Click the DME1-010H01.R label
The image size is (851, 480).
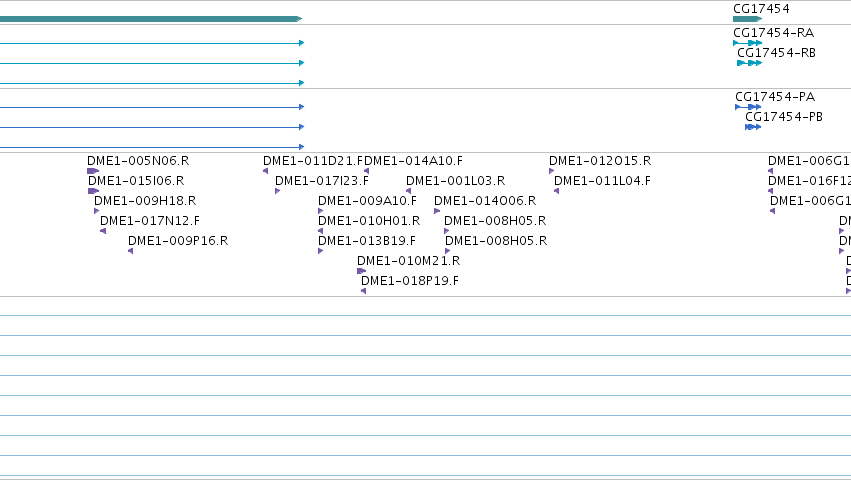click(x=369, y=221)
